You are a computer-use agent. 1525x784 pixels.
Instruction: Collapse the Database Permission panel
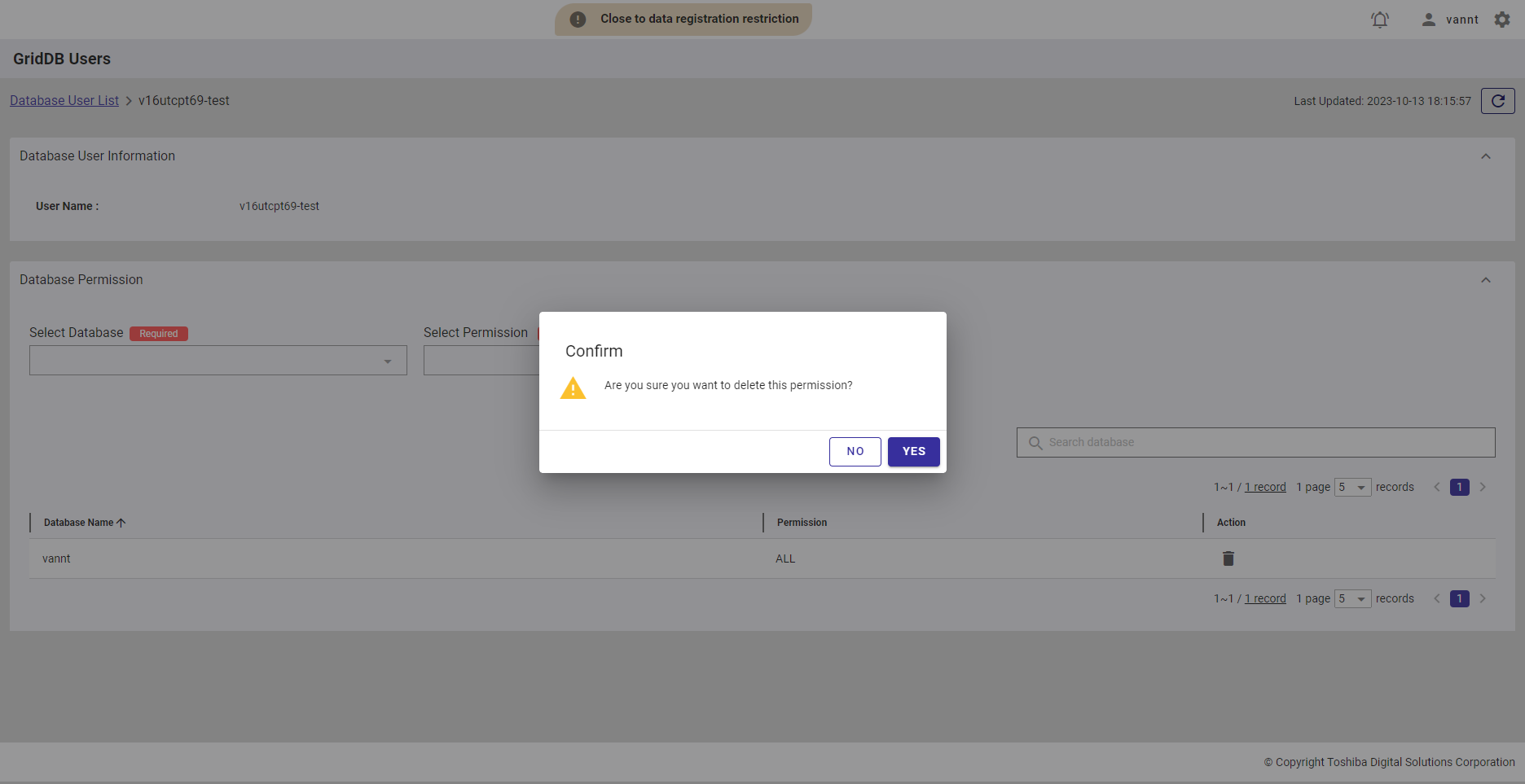click(1486, 280)
